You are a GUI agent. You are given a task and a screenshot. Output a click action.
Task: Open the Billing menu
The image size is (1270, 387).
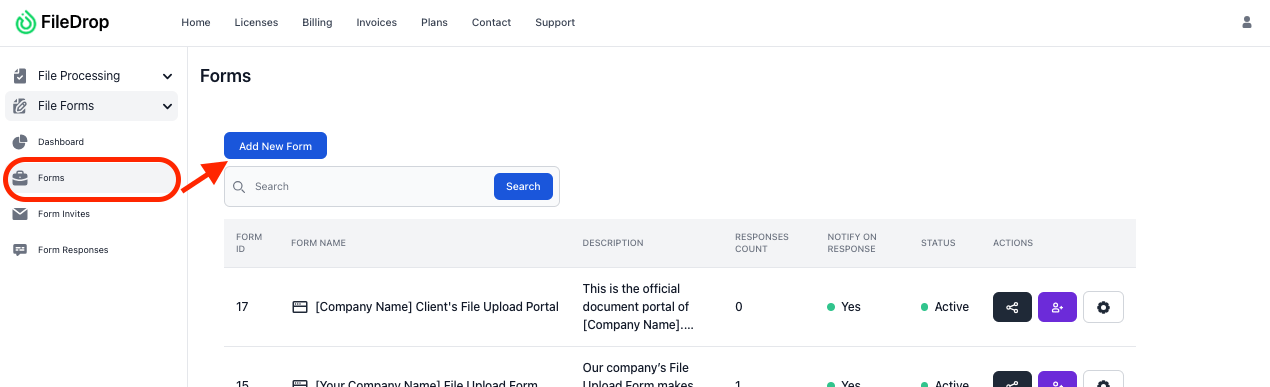[317, 22]
